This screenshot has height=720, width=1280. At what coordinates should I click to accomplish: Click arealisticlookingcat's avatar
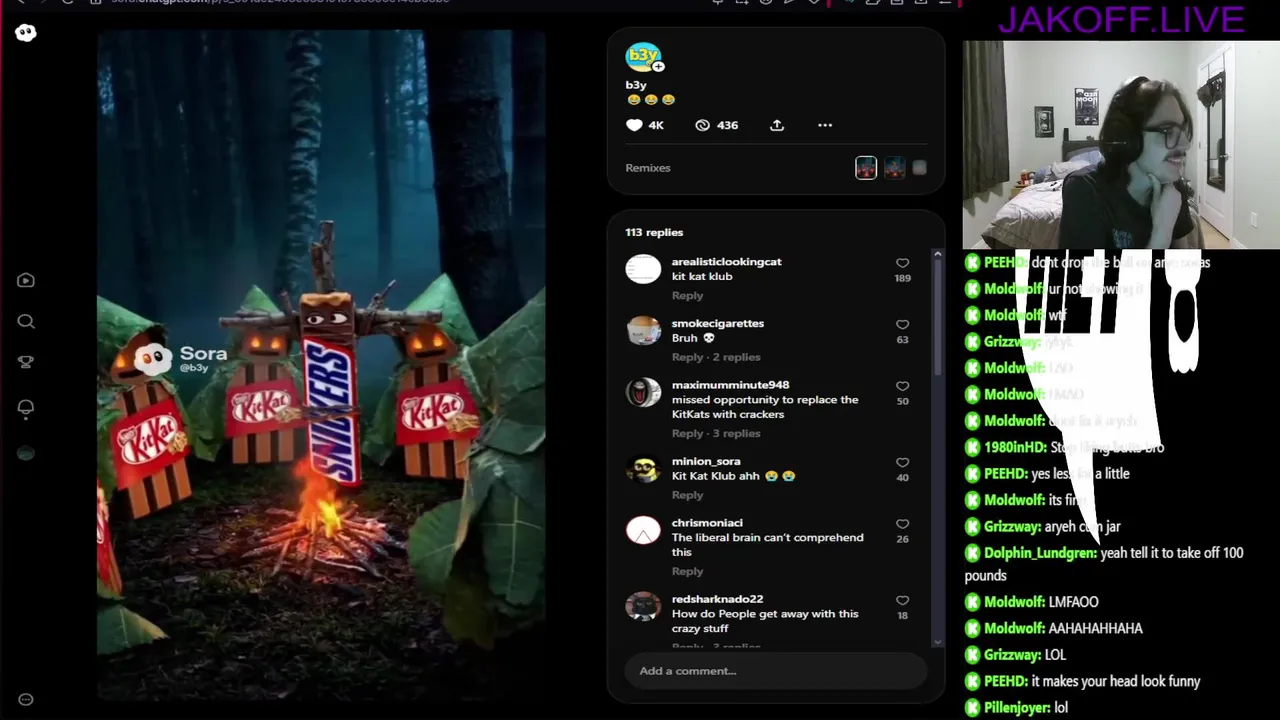tap(643, 269)
